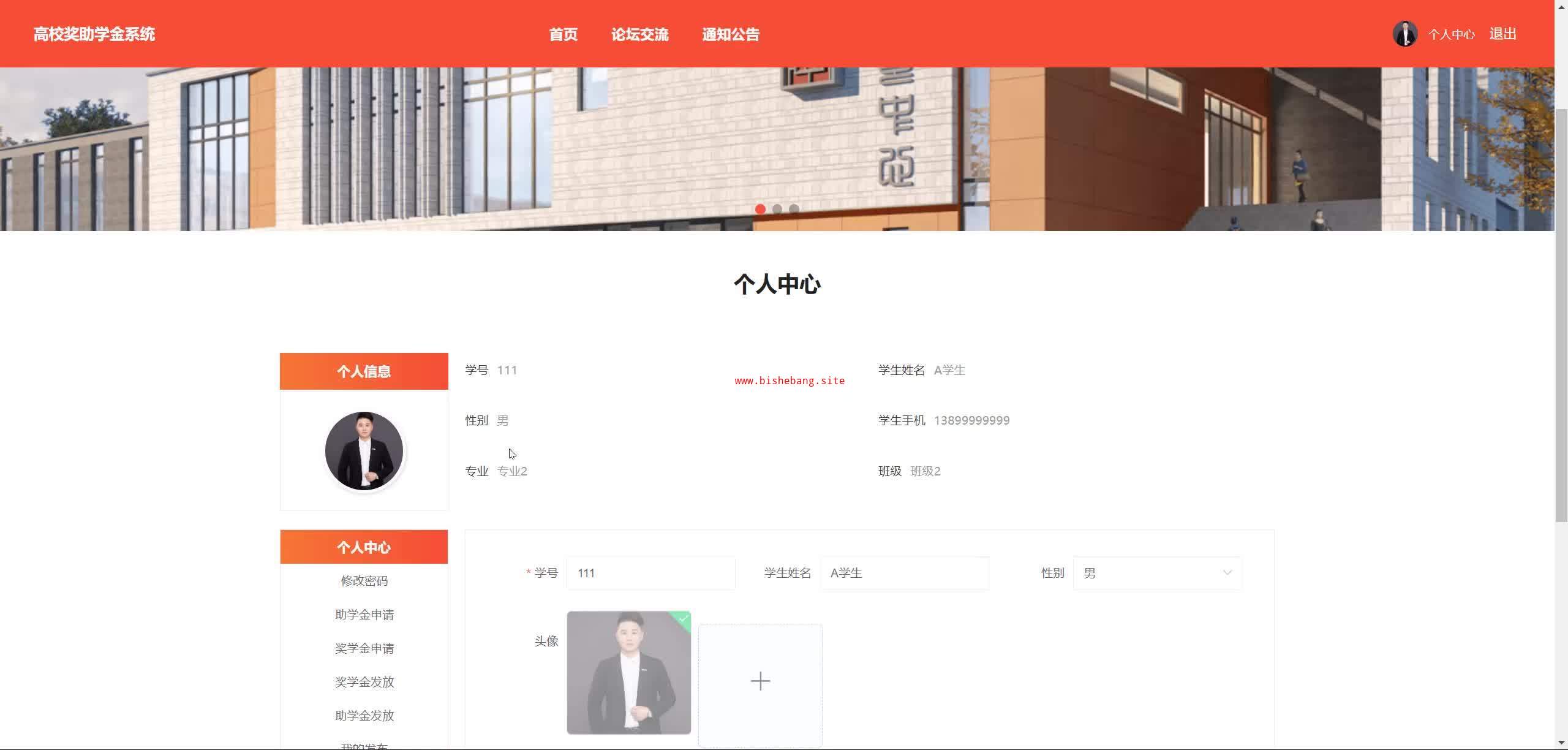The image size is (1568, 750).
Task: Open 奖学金申请 in the sidebar
Action: [x=364, y=648]
